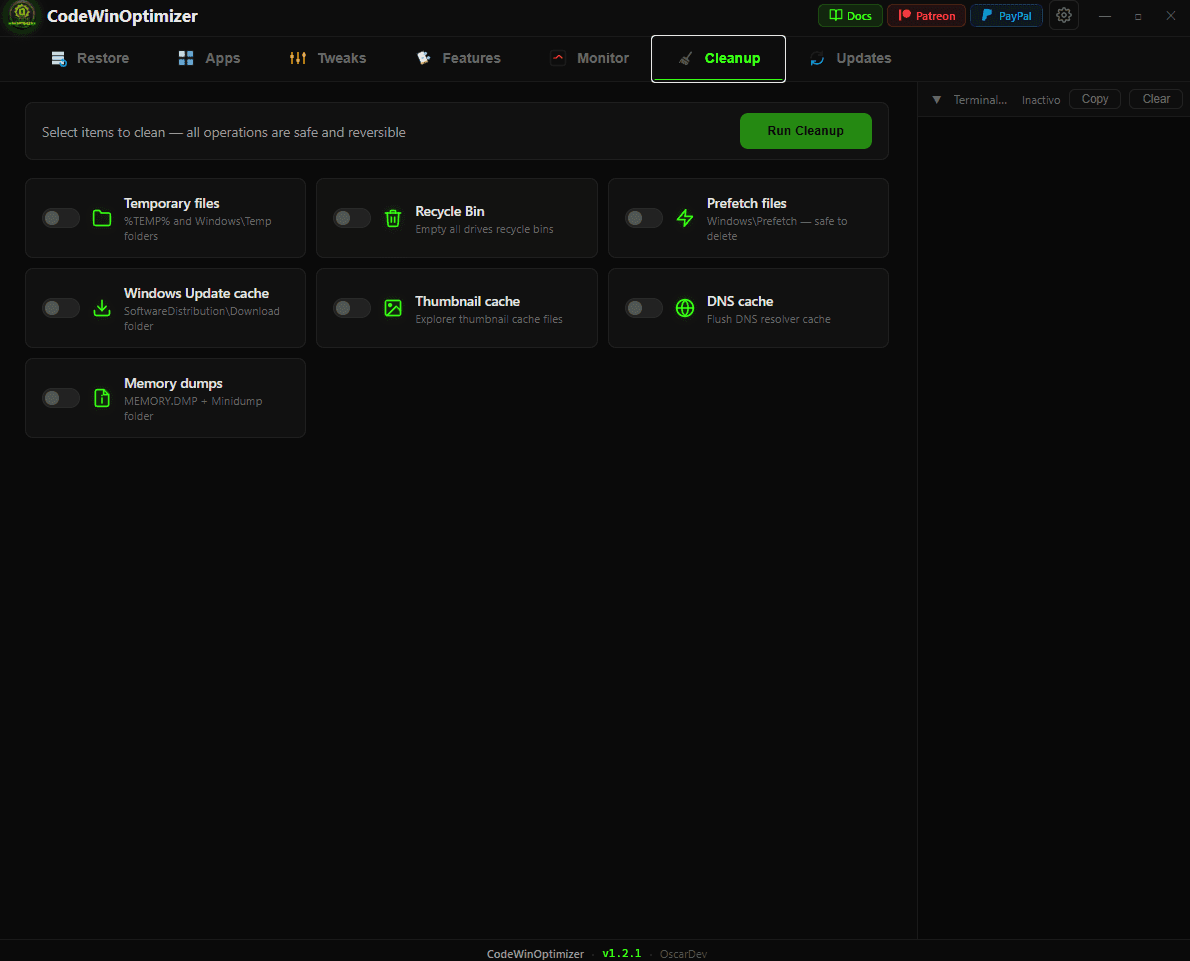This screenshot has width=1190, height=961.
Task: Click the Temporary files card title
Action: (x=172, y=203)
